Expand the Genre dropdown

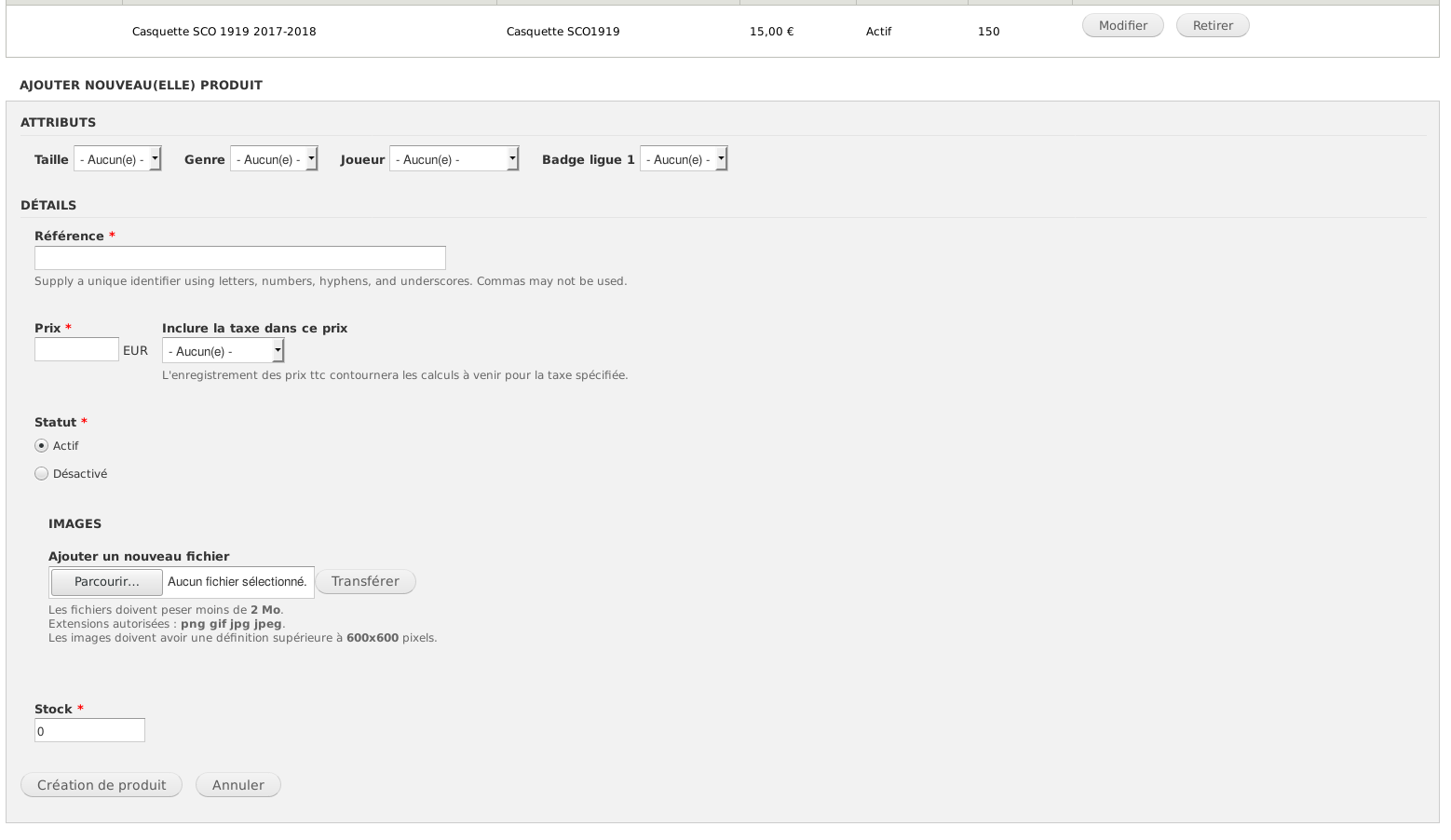pyautogui.click(x=274, y=159)
